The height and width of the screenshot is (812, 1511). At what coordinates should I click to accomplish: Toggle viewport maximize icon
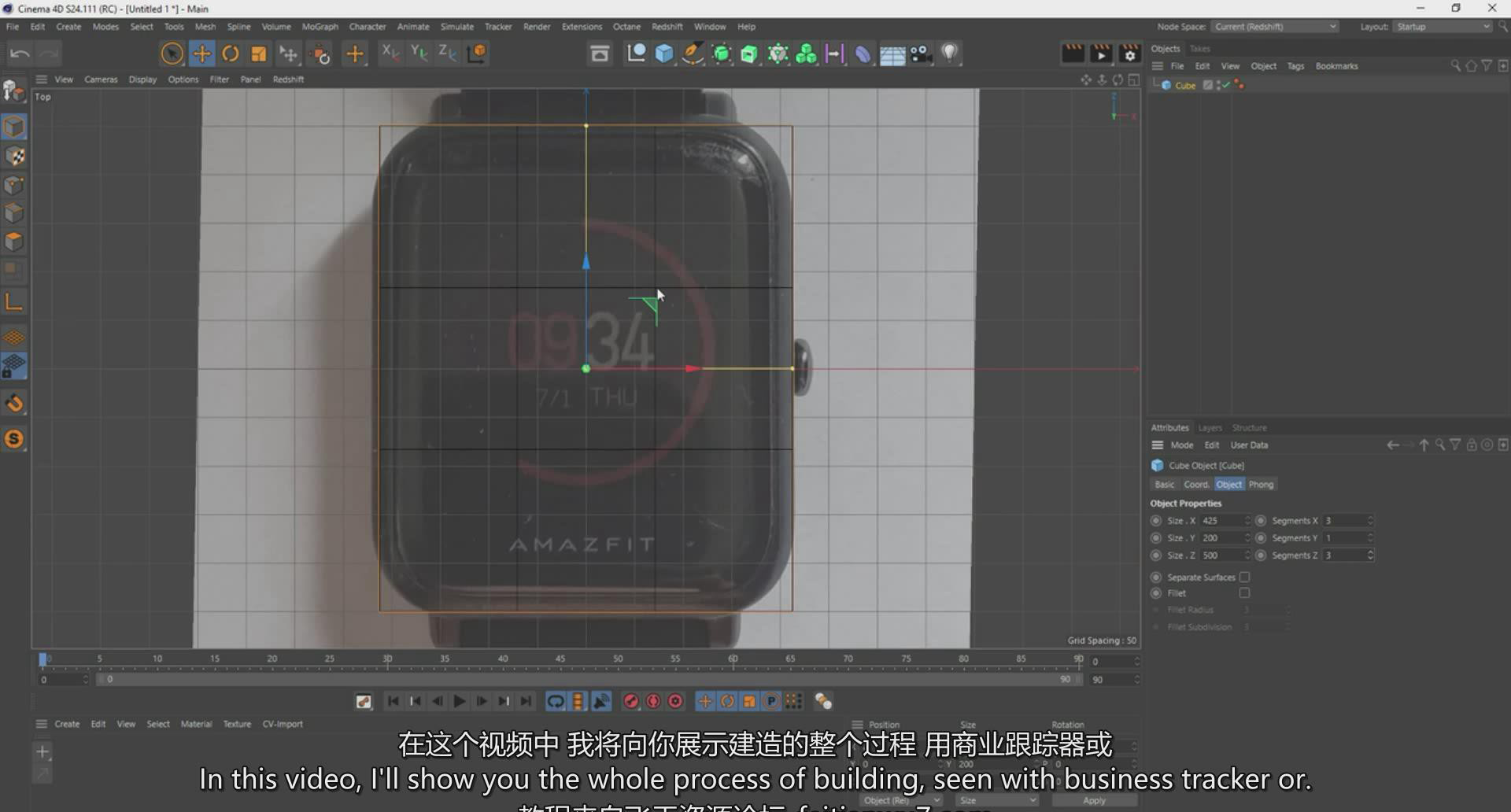[x=1133, y=79]
